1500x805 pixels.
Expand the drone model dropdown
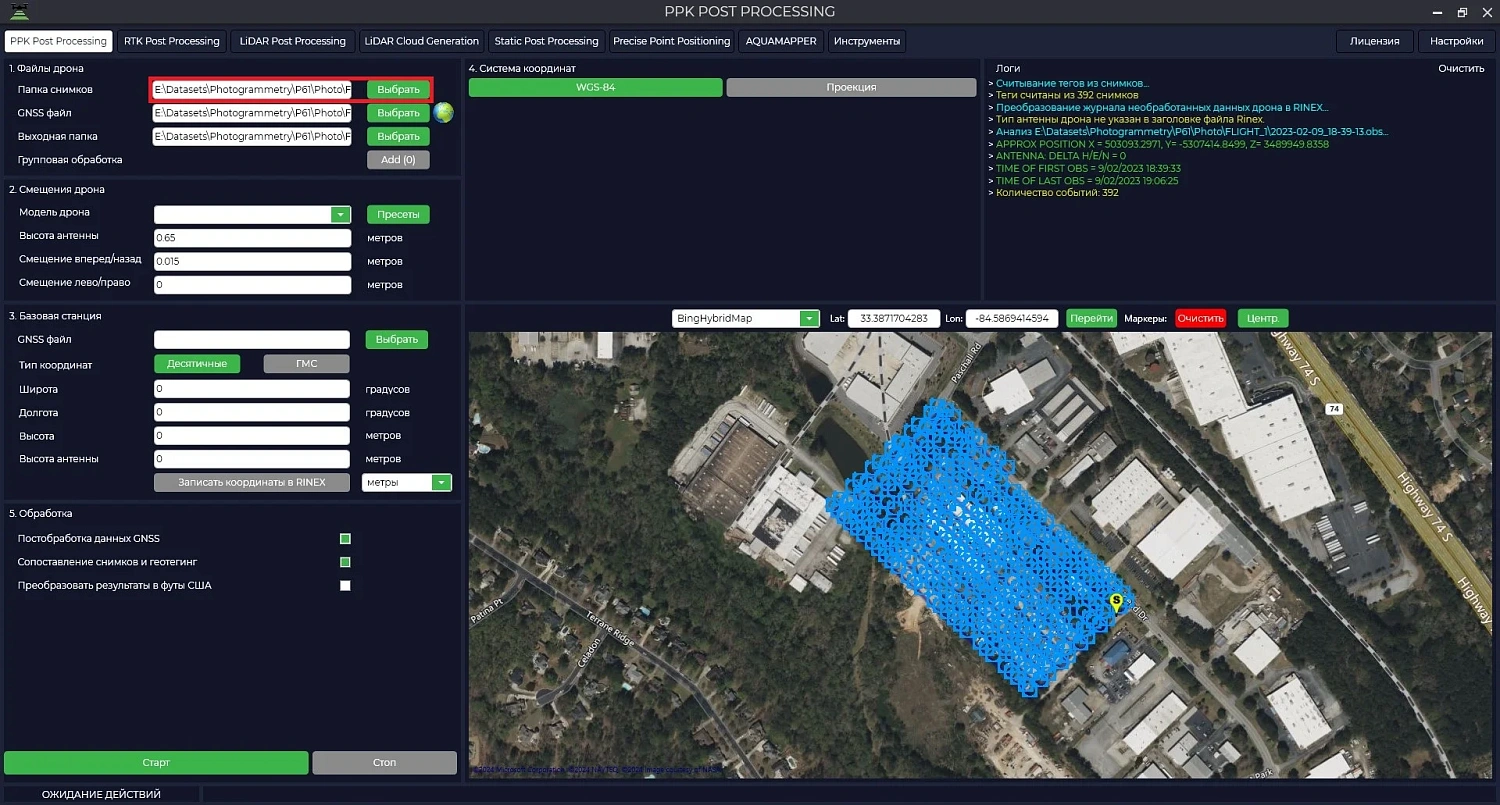340,215
